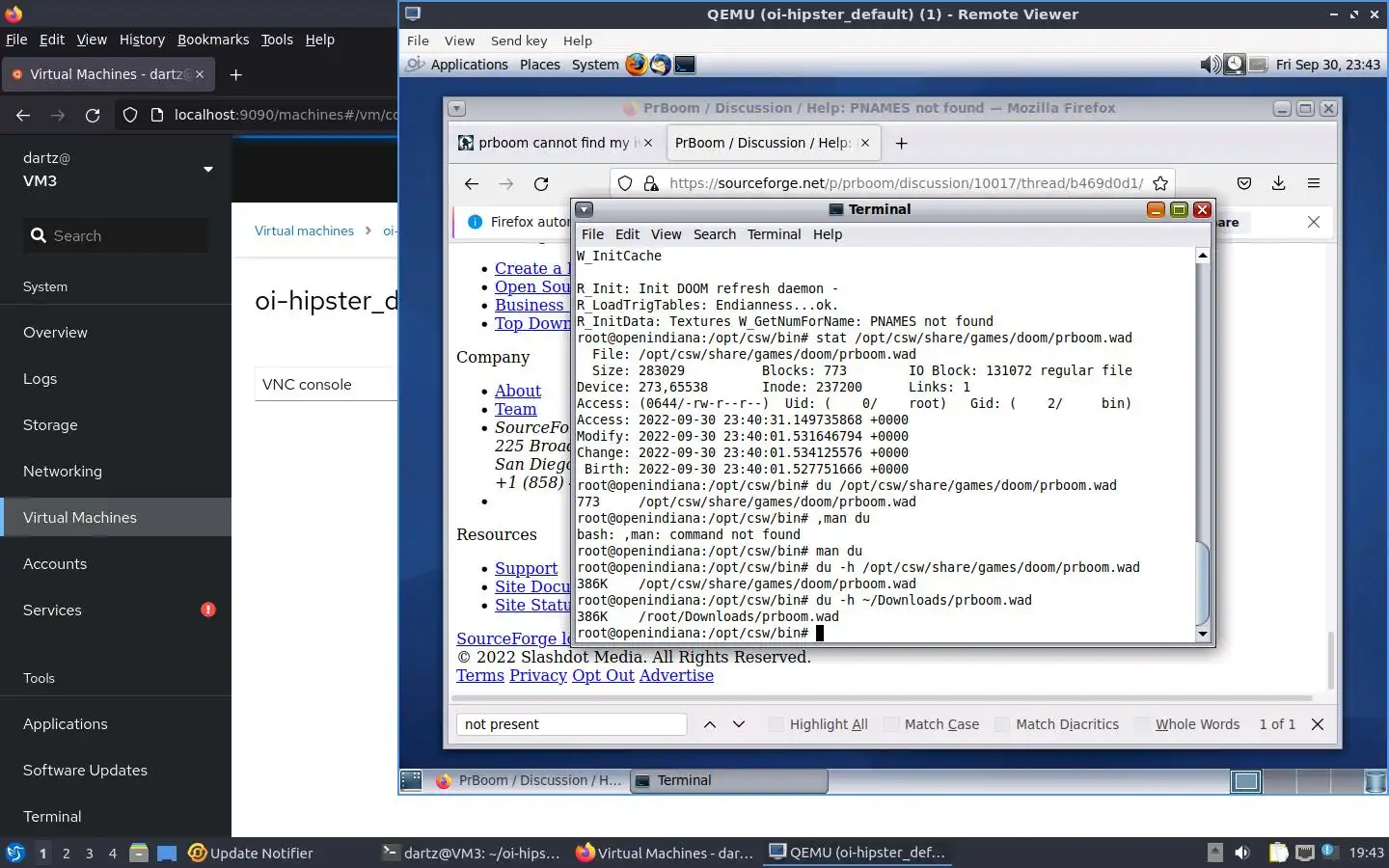Open Virtual Machines in Cockpit sidebar
The image size is (1389, 868).
[x=116, y=517]
